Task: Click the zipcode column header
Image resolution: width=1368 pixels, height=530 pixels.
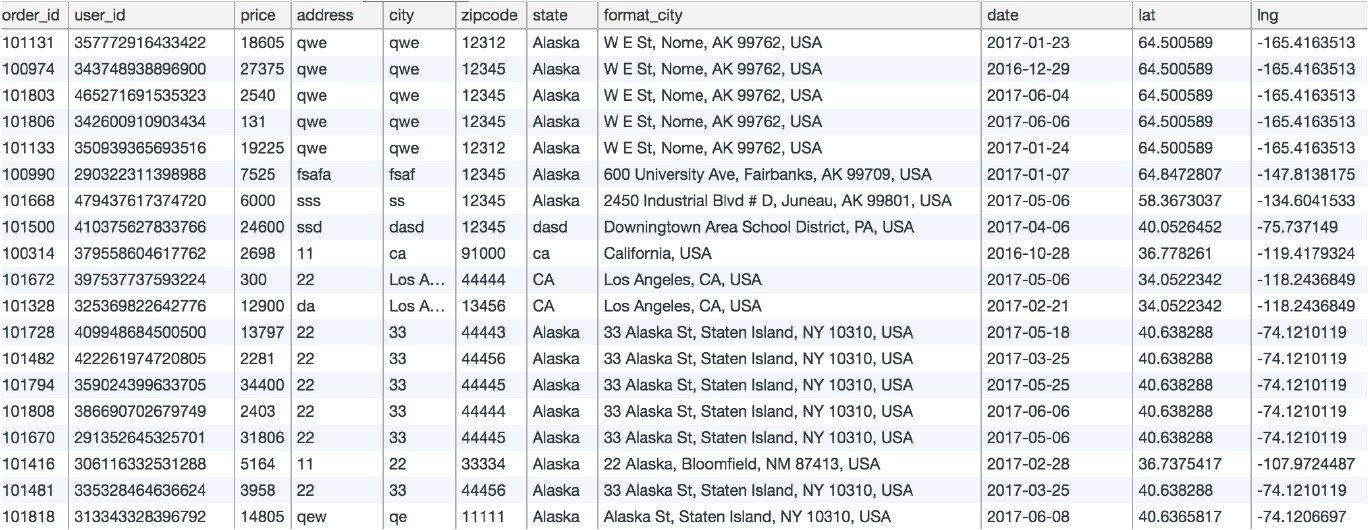Action: [x=491, y=16]
